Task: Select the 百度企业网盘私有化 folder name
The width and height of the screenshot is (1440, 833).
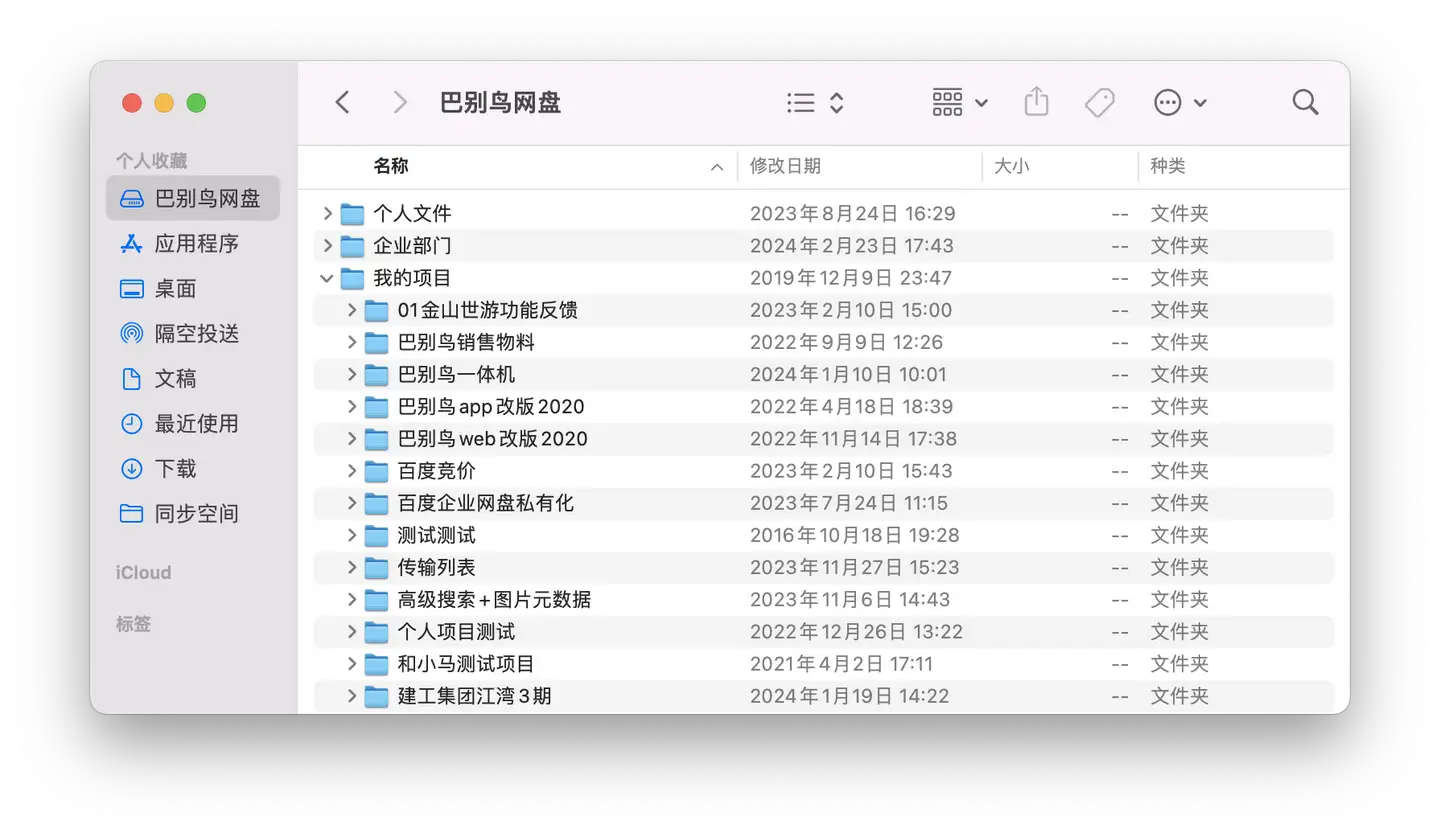Action: [x=485, y=502]
